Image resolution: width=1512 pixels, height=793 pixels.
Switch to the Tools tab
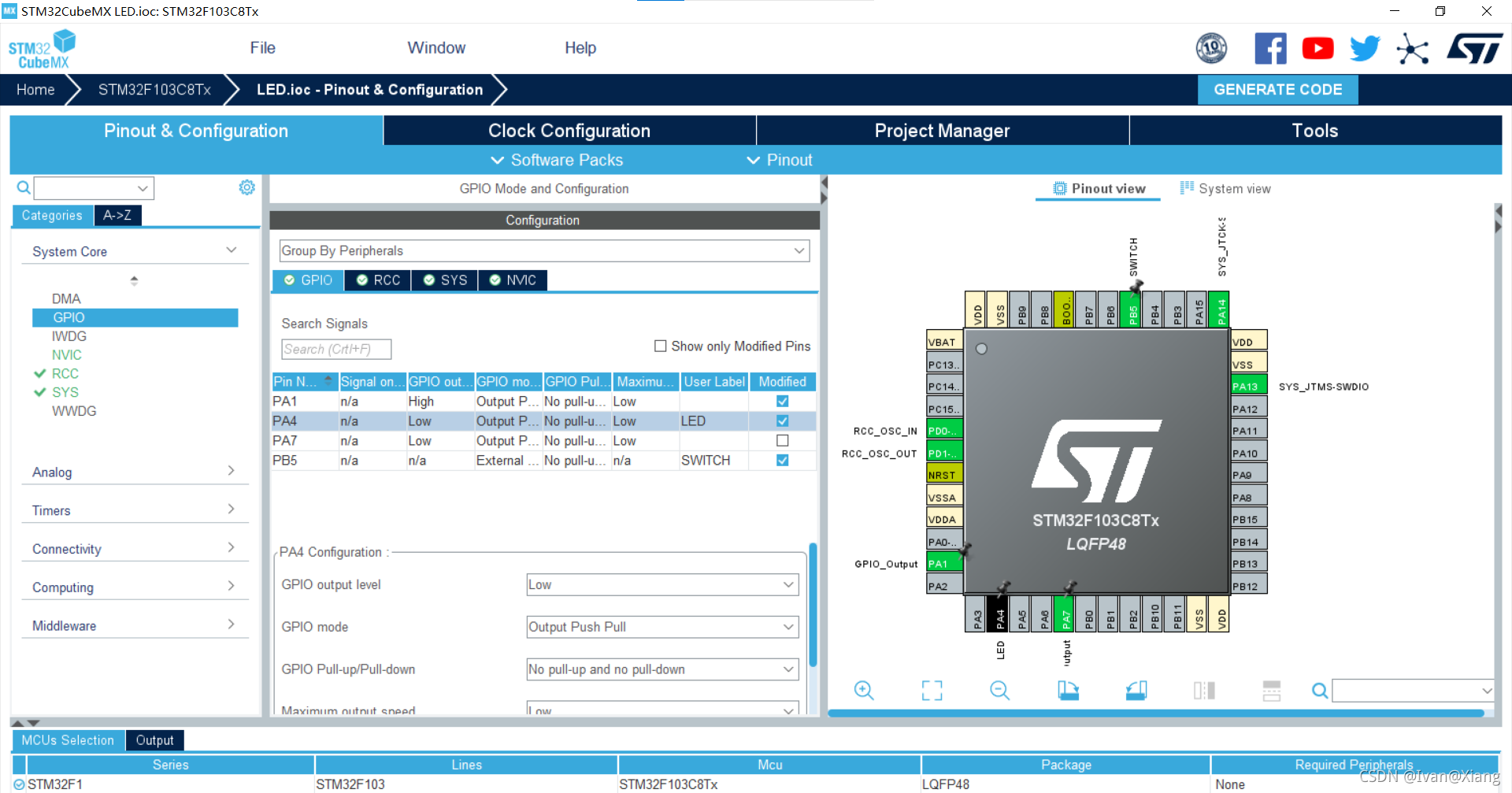coord(1315,131)
